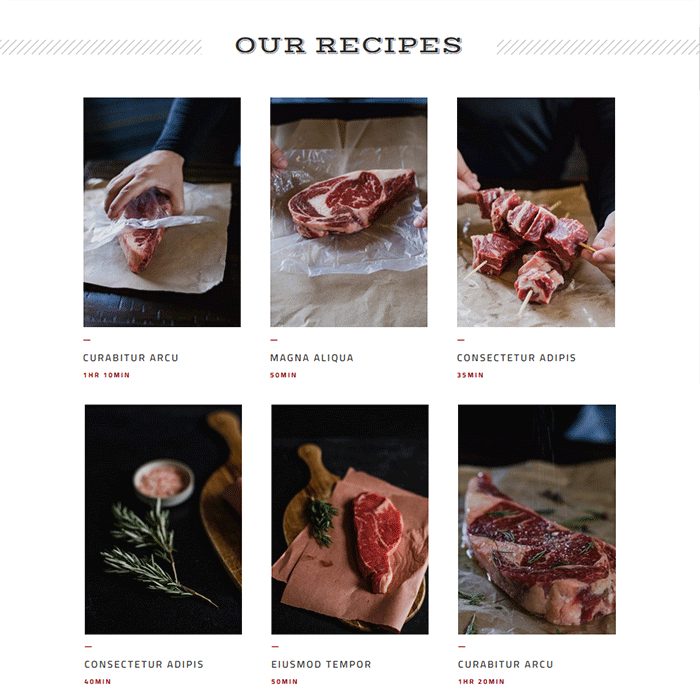The height and width of the screenshot is (700, 700).
Task: Click the bottom-row Curabitur Arcu title
Action: (505, 664)
